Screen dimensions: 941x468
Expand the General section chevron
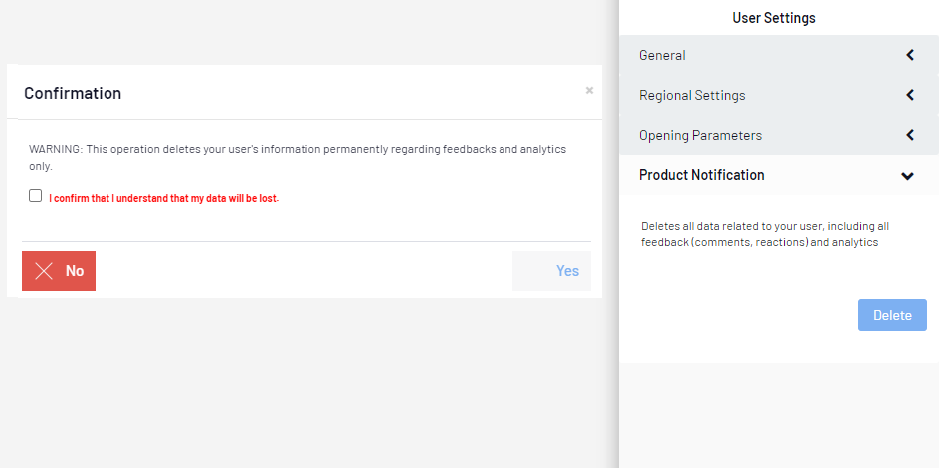coord(909,56)
